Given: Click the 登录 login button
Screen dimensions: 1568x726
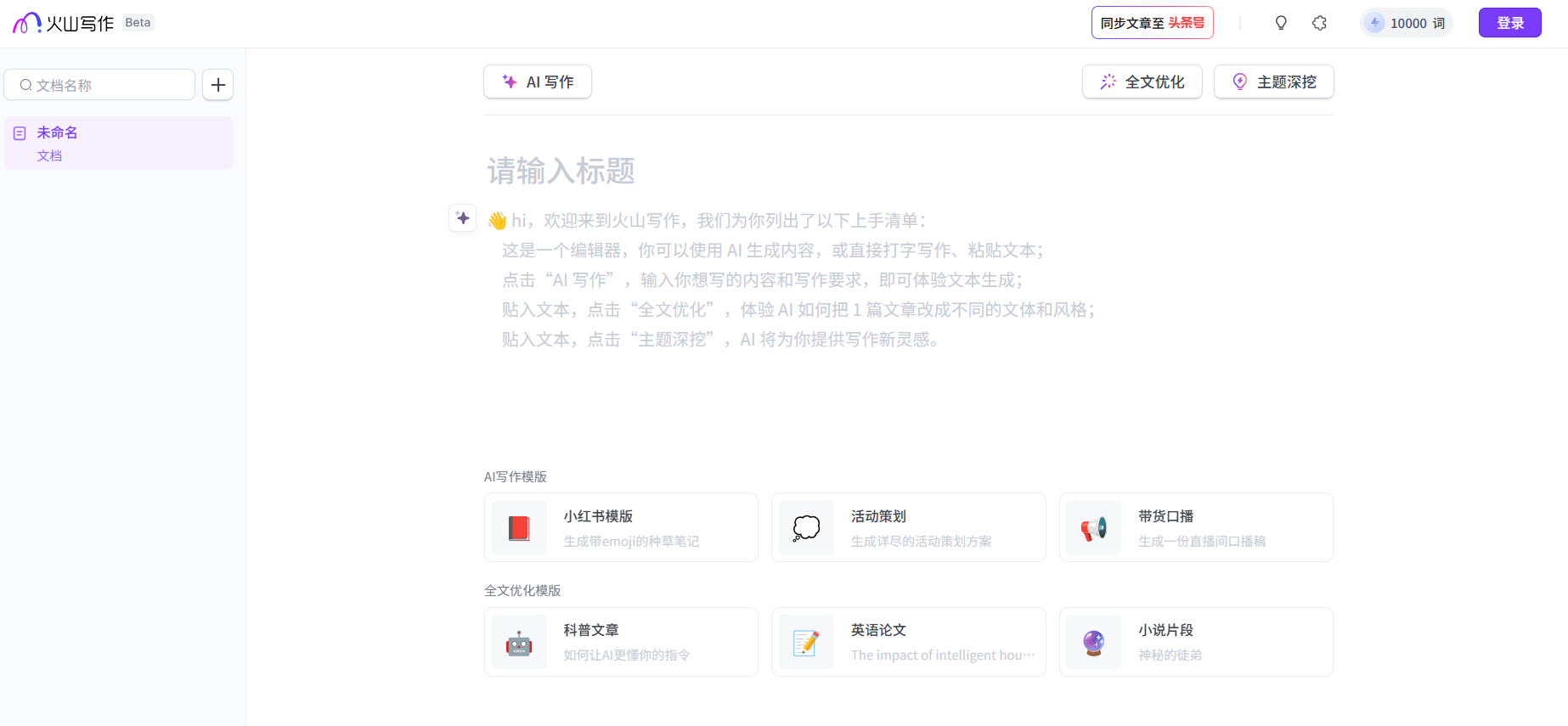Looking at the screenshot, I should [x=1509, y=23].
